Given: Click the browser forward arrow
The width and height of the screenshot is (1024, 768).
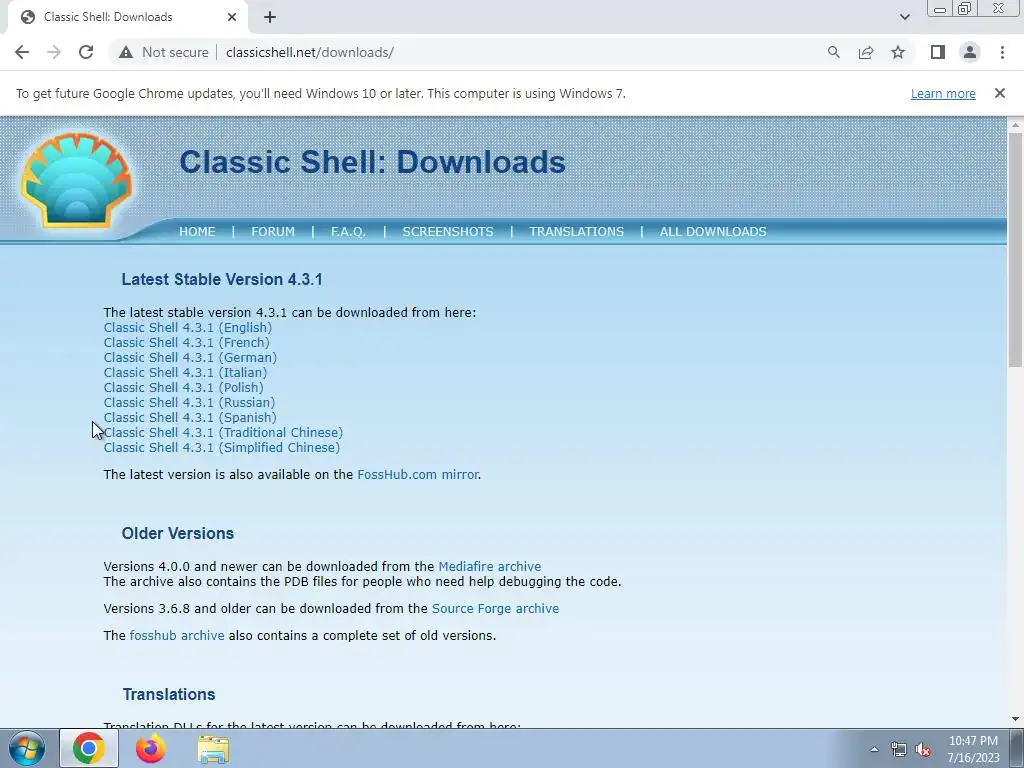Looking at the screenshot, I should coord(54,52).
